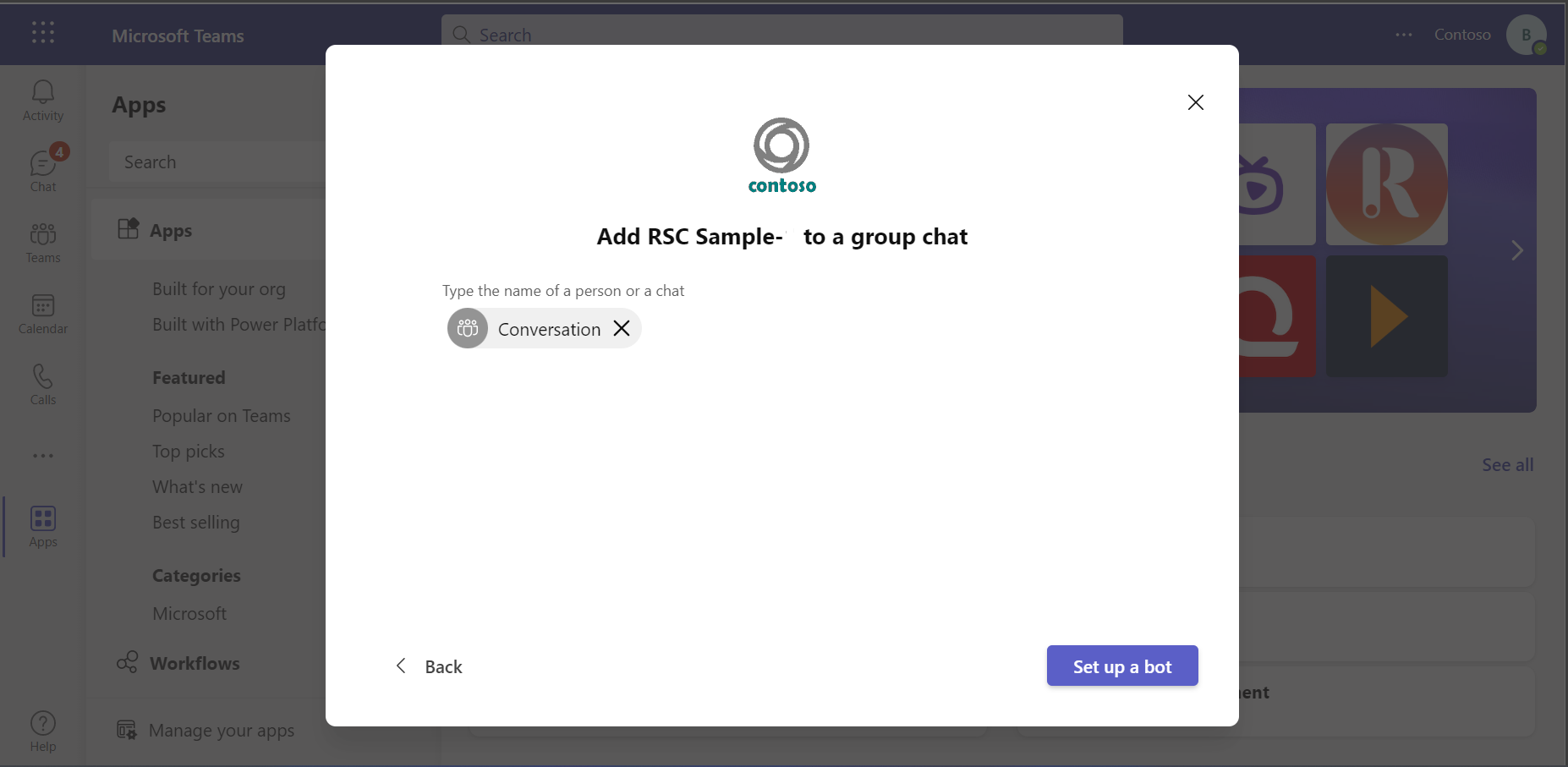This screenshot has height=767, width=1568.
Task: Select the Apps icon in left rail
Action: [x=43, y=527]
